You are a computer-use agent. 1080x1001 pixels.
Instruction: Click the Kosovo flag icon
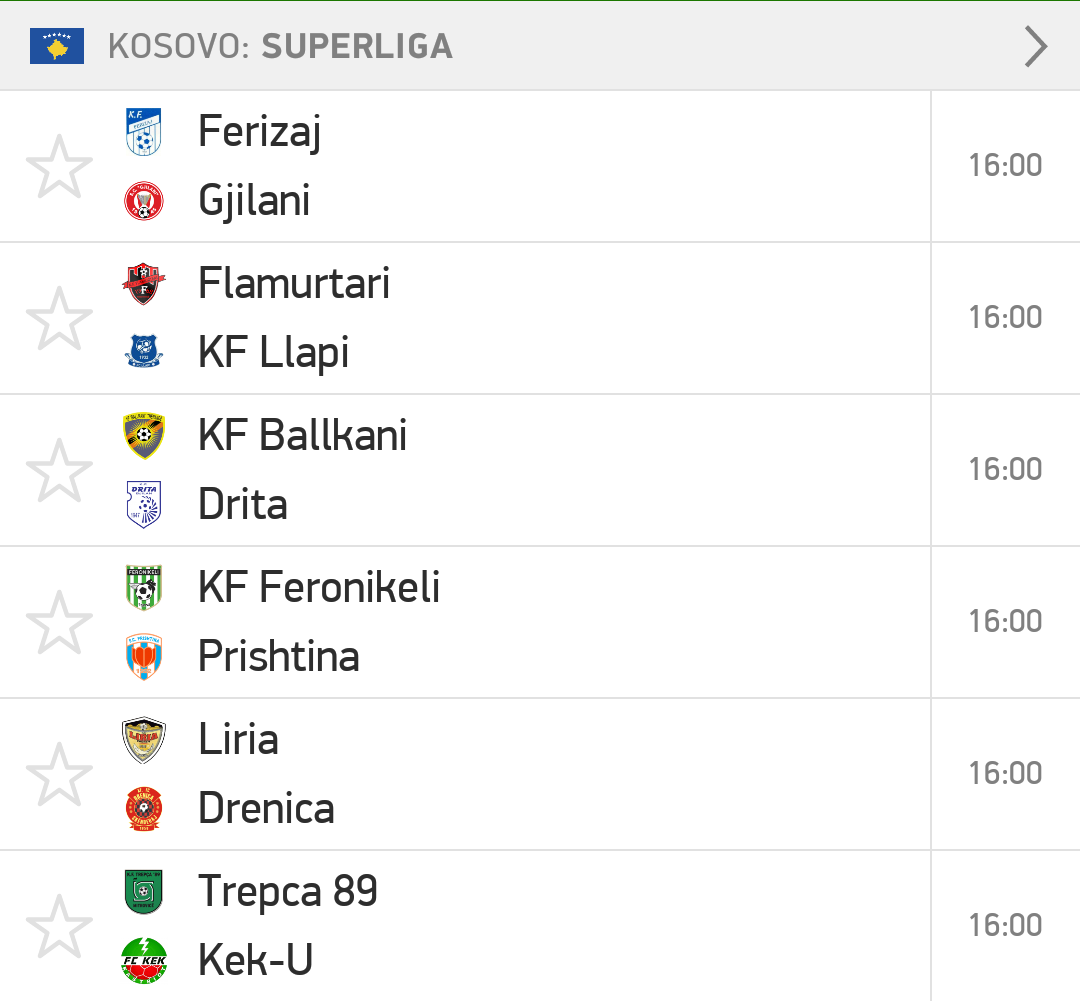coord(56,46)
